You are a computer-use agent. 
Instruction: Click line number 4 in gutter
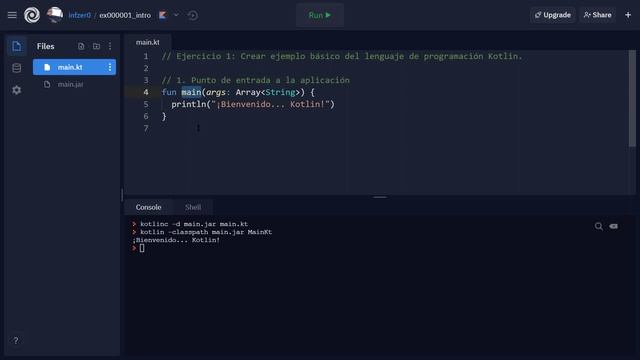tap(146, 92)
